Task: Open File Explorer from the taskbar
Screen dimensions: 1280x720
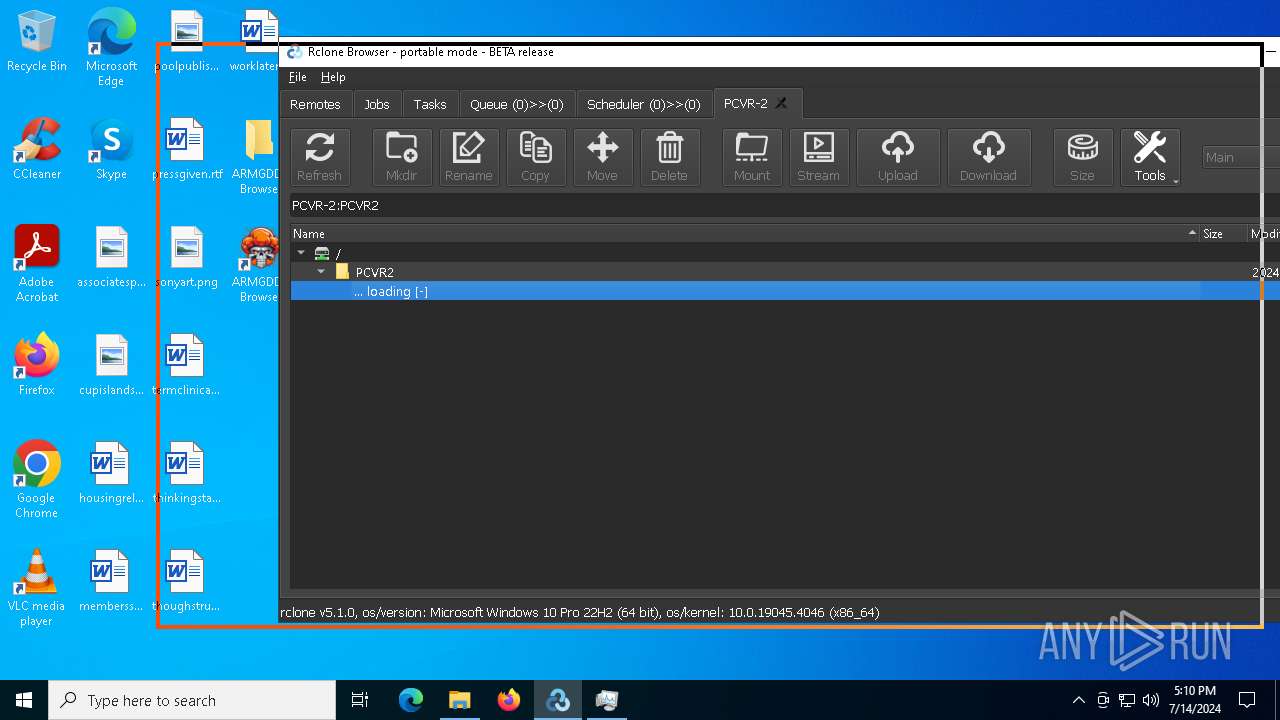Action: coord(459,700)
